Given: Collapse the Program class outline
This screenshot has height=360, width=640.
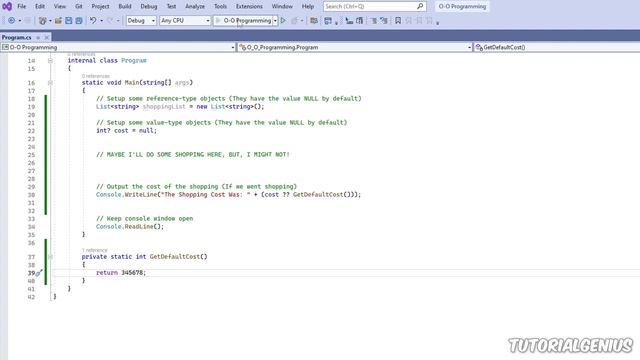Looking at the screenshot, I should (x=50, y=60).
